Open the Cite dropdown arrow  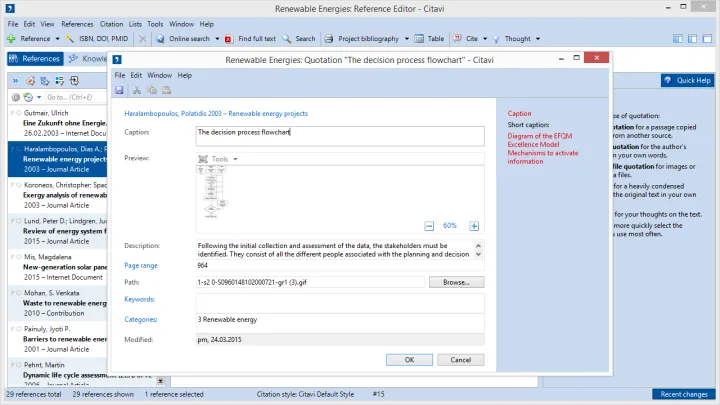point(485,39)
